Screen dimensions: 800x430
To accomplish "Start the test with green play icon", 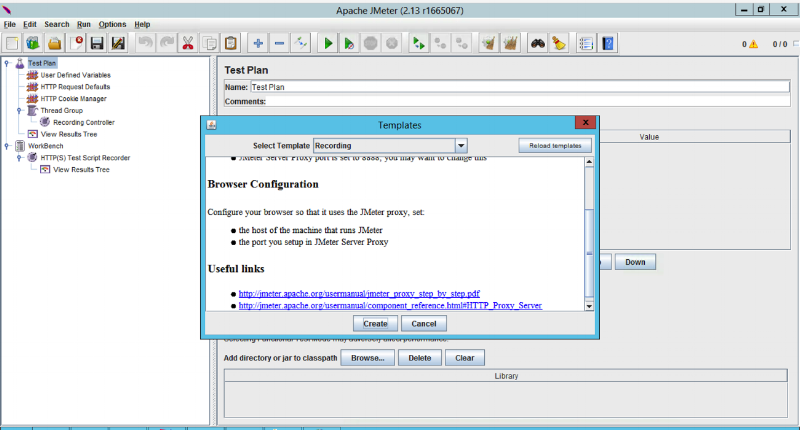I will pyautogui.click(x=328, y=43).
